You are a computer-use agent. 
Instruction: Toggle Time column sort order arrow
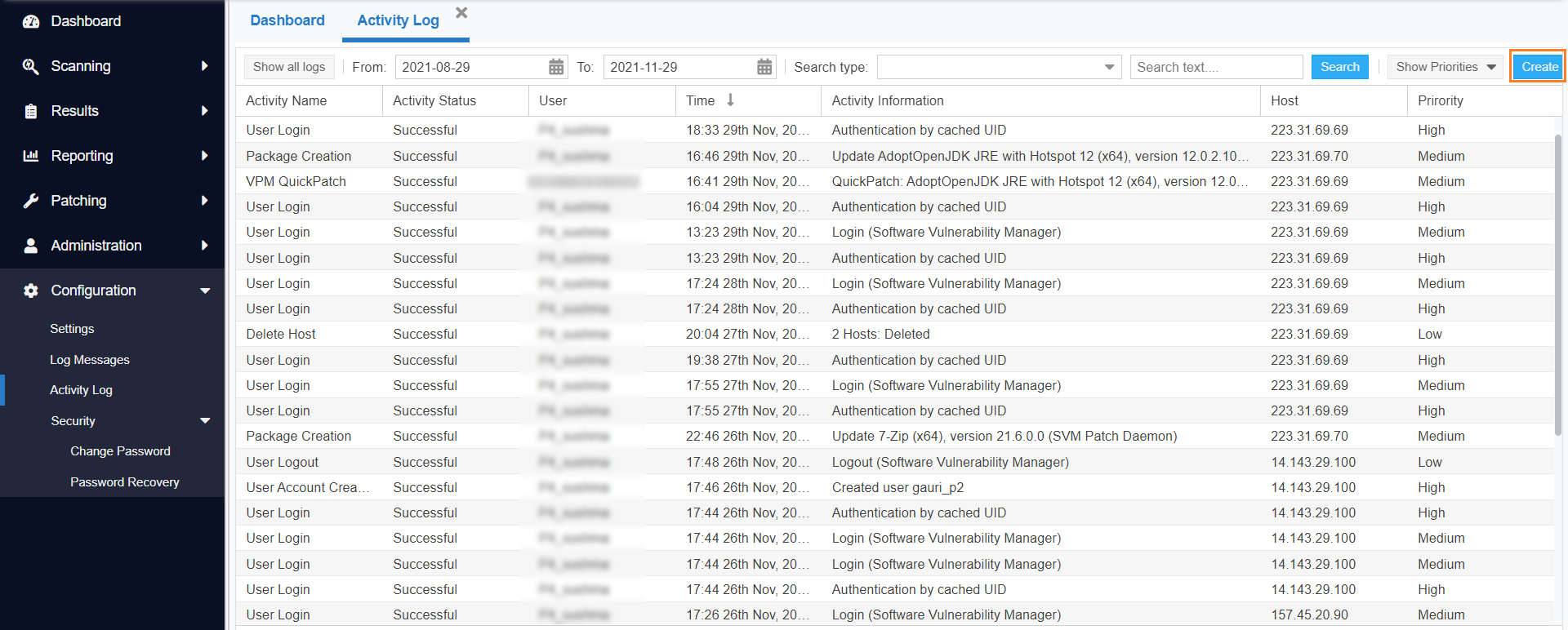pyautogui.click(x=731, y=100)
